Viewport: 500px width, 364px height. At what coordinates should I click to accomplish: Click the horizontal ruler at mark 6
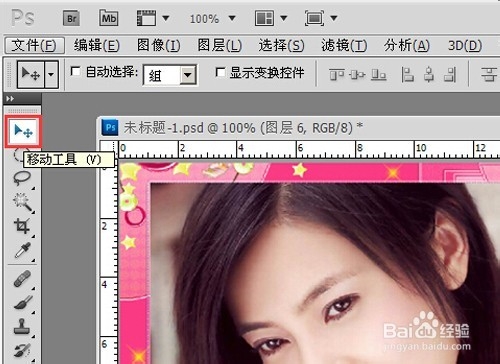(300, 147)
